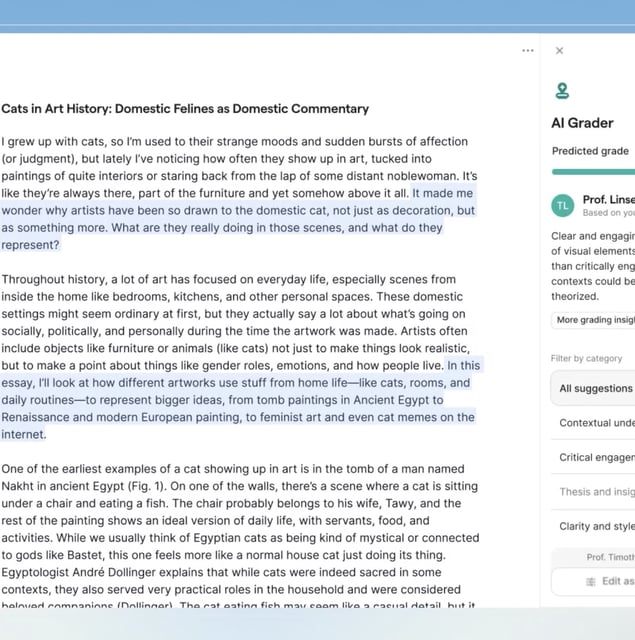Screen dimensions: 635x640
Task: Filter by Thesis and insight category
Action: point(593,492)
